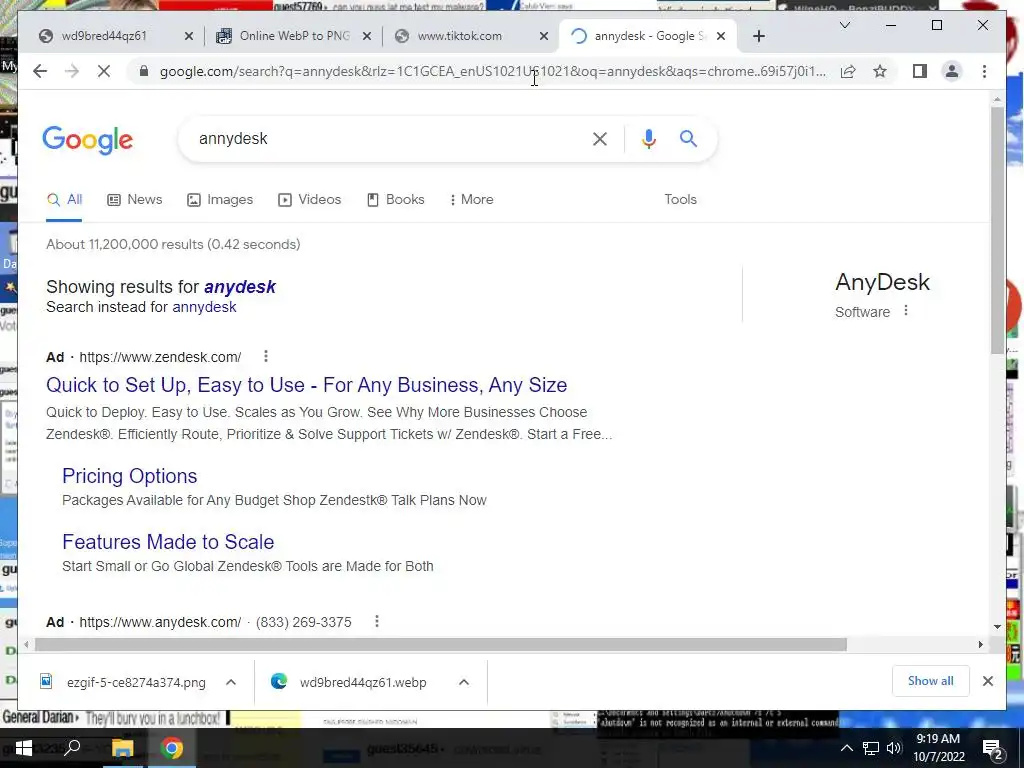1024x768 pixels.
Task: Open the notification center
Action: (x=993, y=748)
